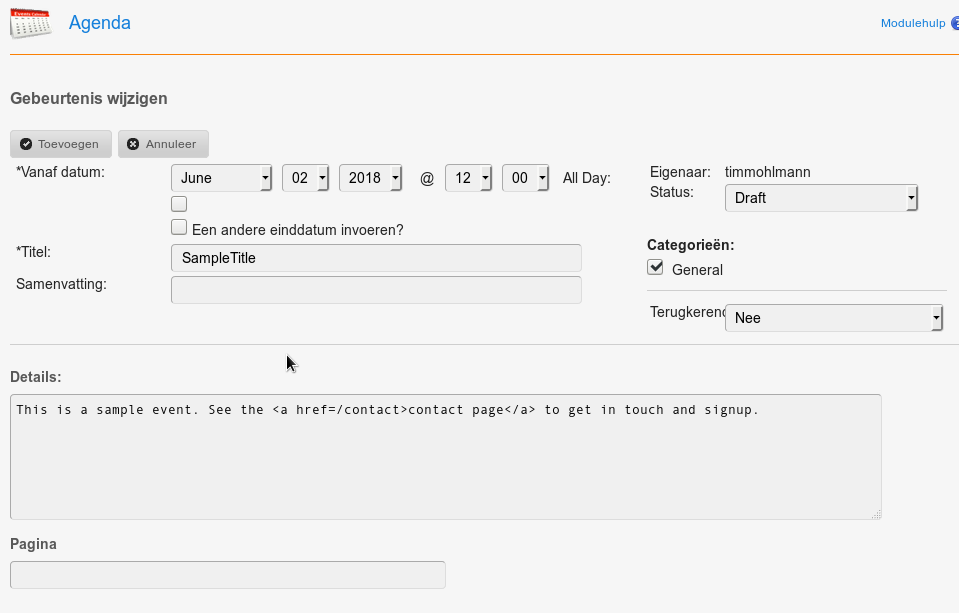Image resolution: width=959 pixels, height=613 pixels.
Task: Open the Modulehulp link
Action: tap(912, 23)
